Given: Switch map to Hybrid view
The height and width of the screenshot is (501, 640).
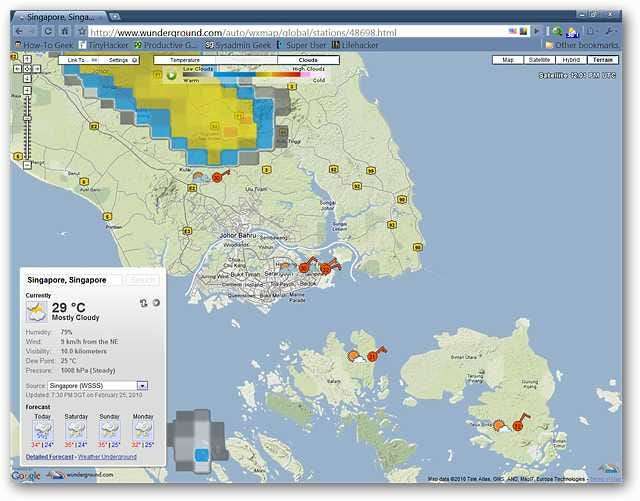Looking at the screenshot, I should (x=571, y=60).
